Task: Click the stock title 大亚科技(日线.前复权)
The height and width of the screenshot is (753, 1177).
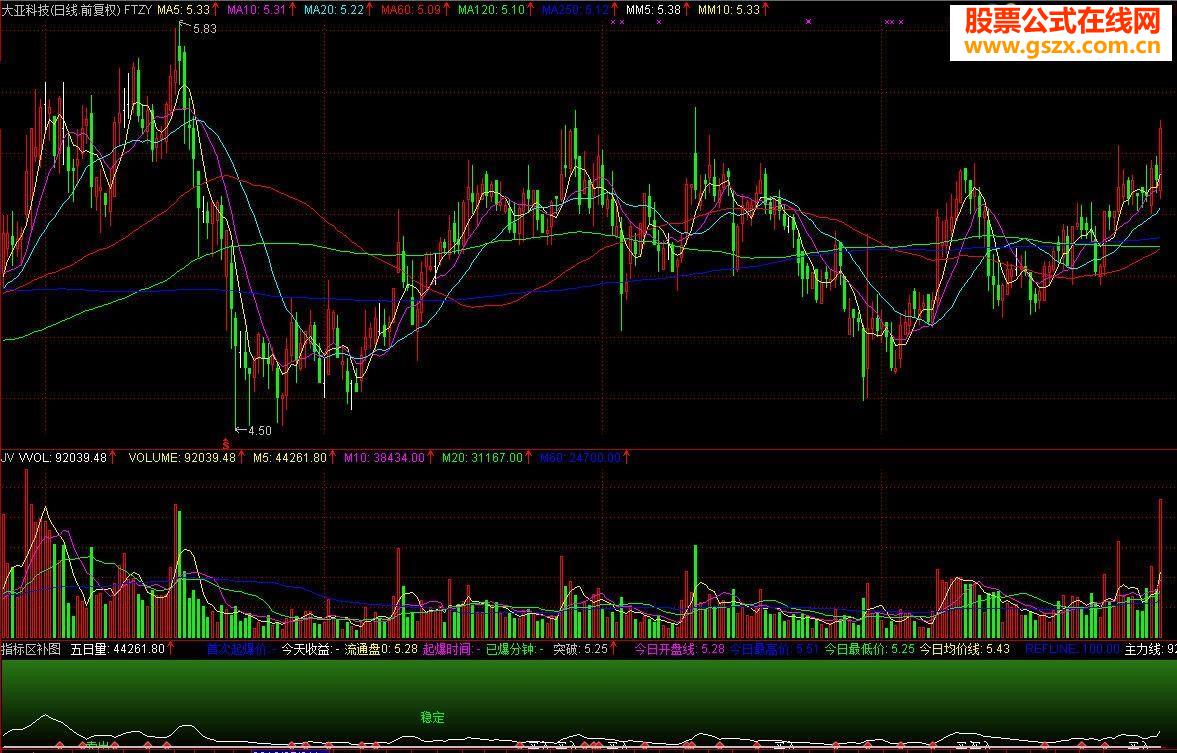Action: [61, 10]
